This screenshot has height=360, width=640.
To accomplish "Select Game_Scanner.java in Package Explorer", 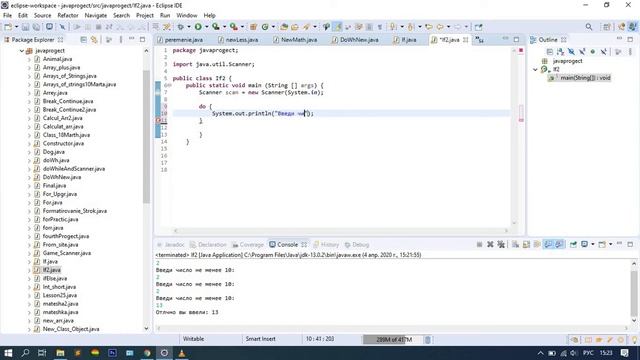I will click(x=67, y=253).
